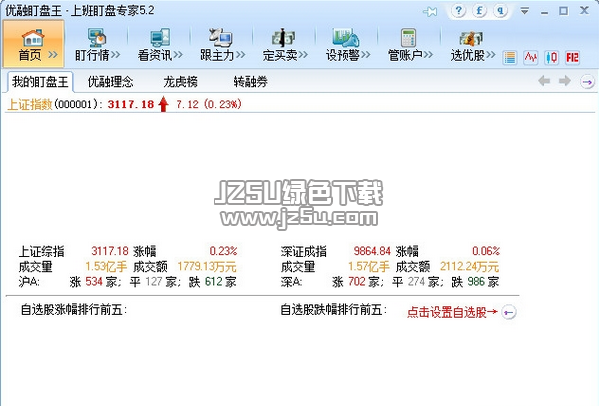Click the 沪A 跌 count 612
599x406 pixels.
(214, 281)
